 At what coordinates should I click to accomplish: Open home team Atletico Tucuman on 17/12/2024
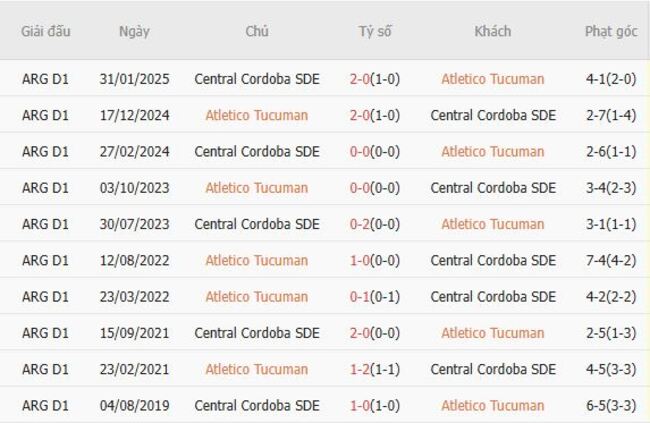257,115
